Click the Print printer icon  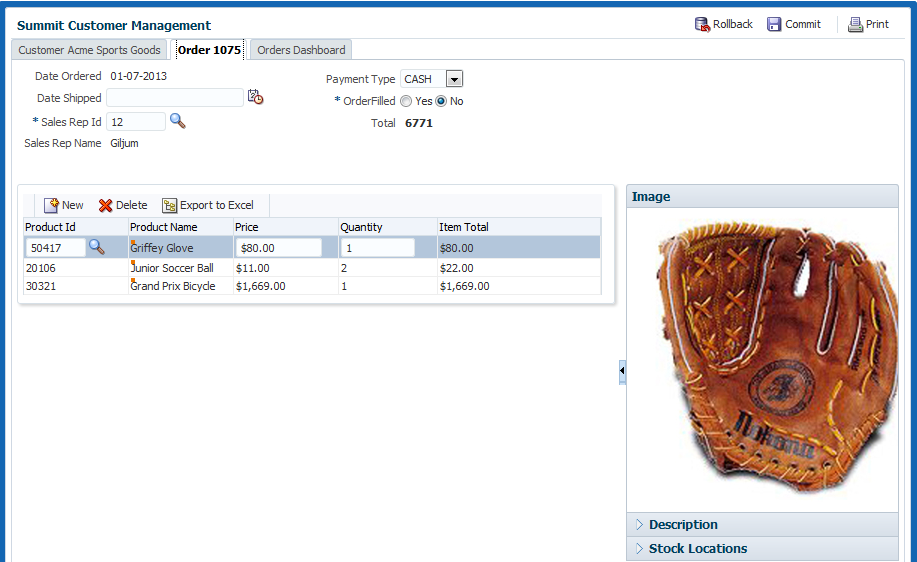pos(856,25)
